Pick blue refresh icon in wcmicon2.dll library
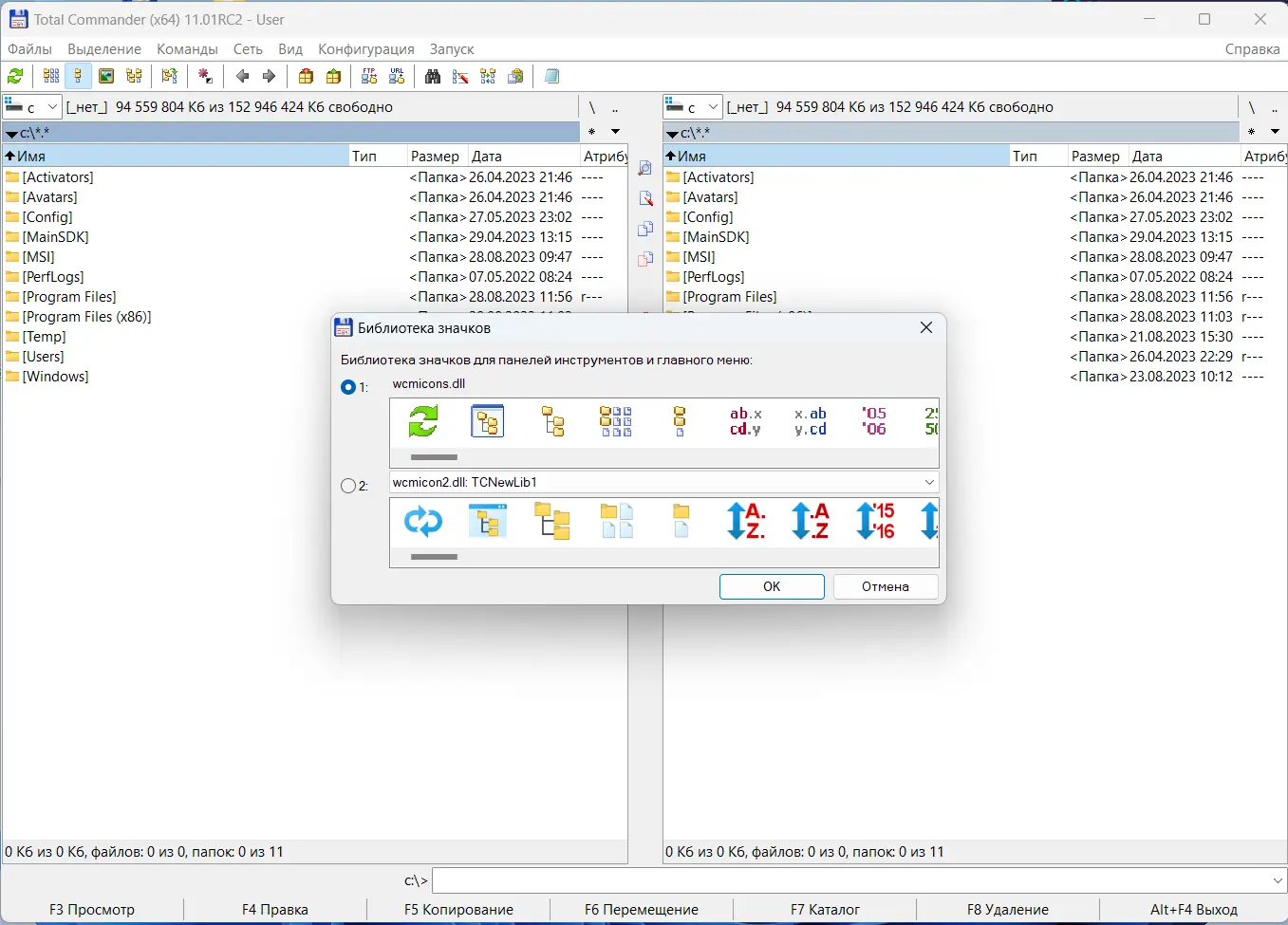This screenshot has height=925, width=1288. tap(423, 521)
